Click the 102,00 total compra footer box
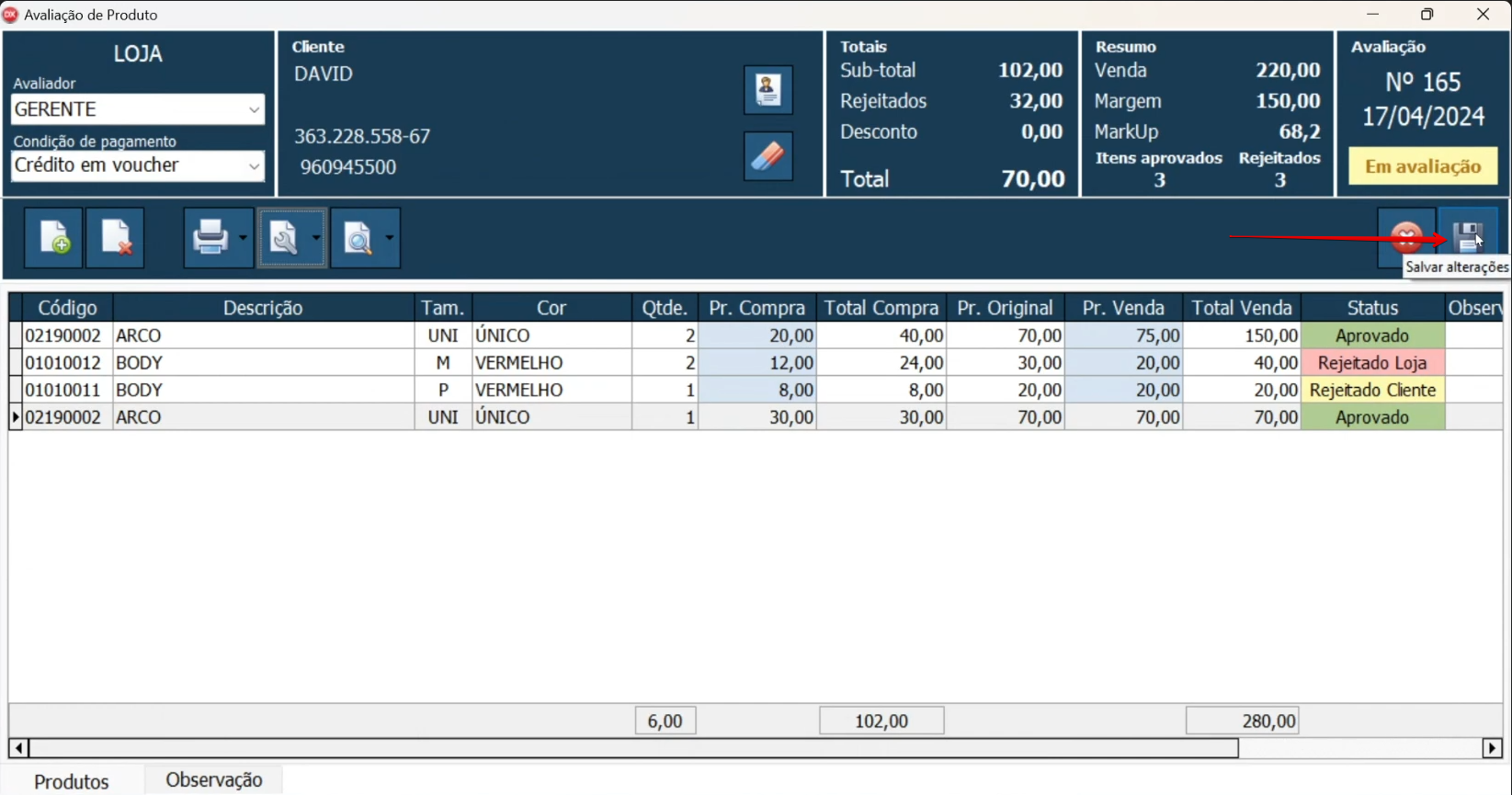This screenshot has width=1512, height=795. (x=881, y=721)
